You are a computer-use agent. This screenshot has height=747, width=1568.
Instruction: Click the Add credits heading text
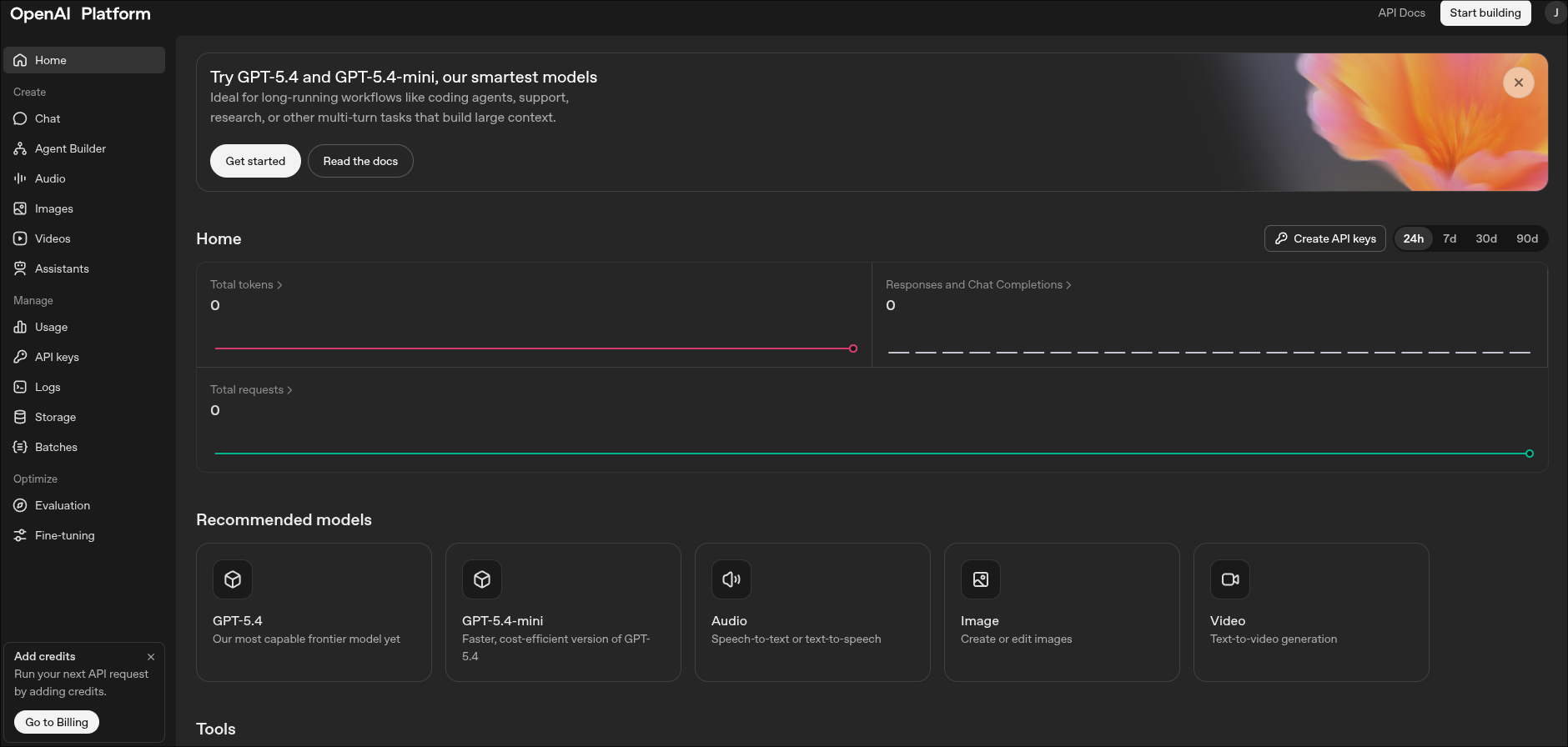(x=45, y=656)
